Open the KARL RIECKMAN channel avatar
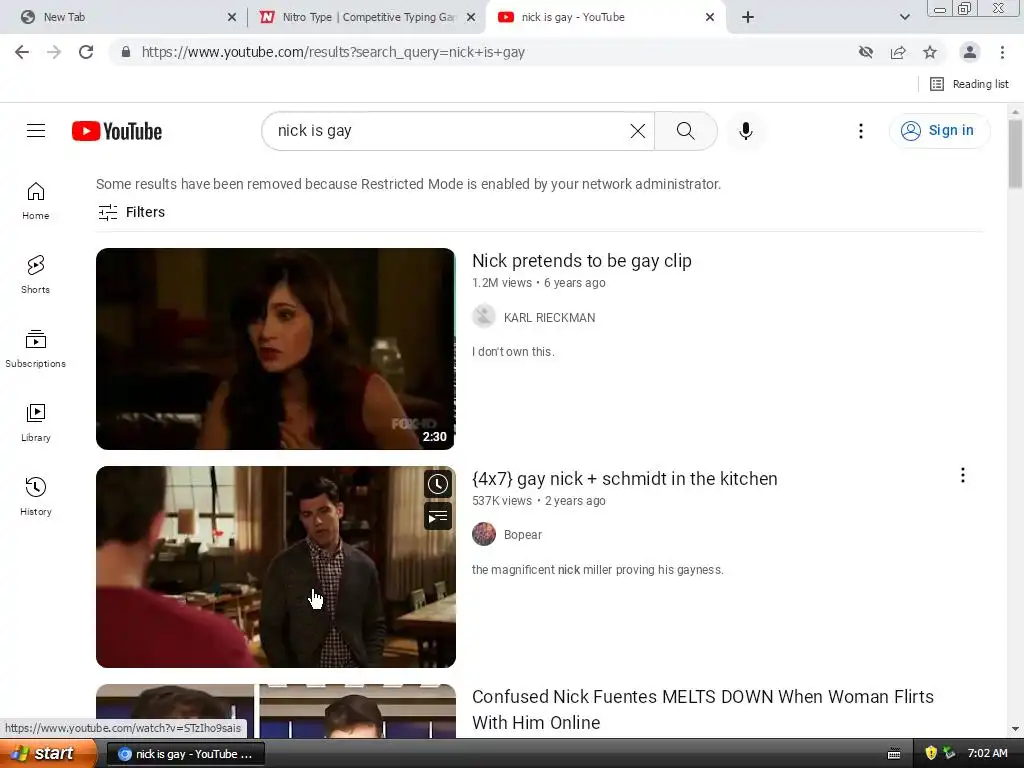This screenshot has width=1024, height=768. tap(484, 316)
